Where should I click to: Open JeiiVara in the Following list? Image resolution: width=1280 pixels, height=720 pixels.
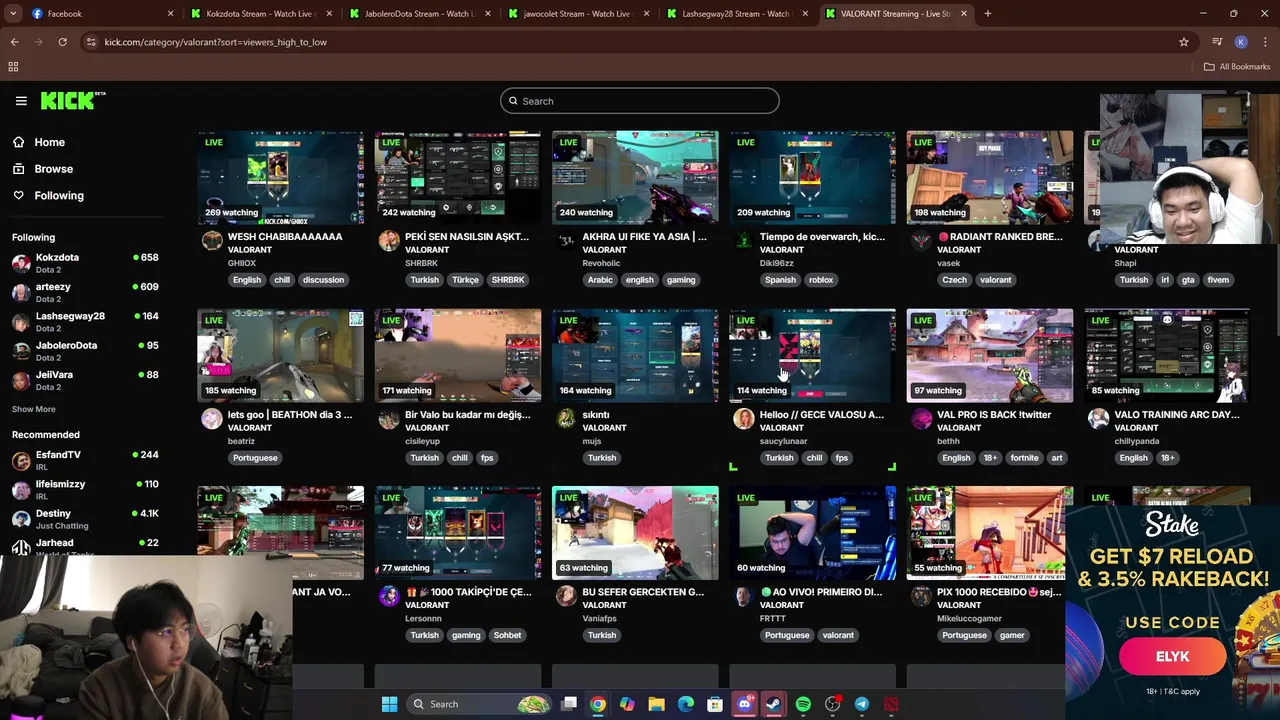pos(85,380)
